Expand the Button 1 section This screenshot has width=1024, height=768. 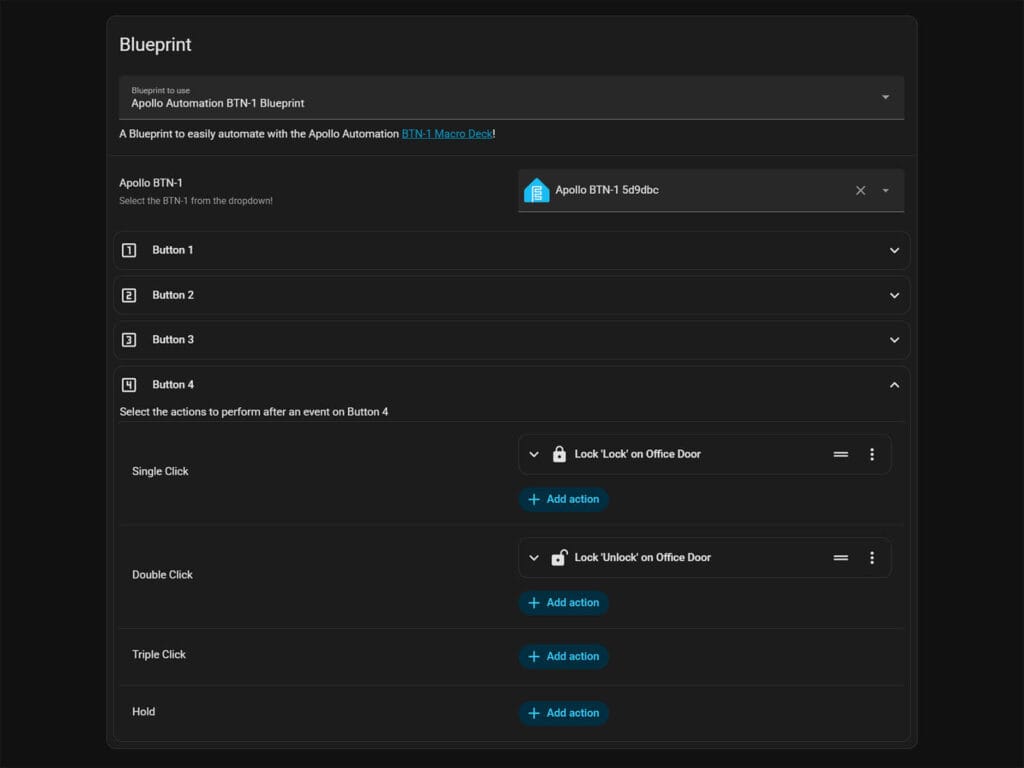coord(894,250)
